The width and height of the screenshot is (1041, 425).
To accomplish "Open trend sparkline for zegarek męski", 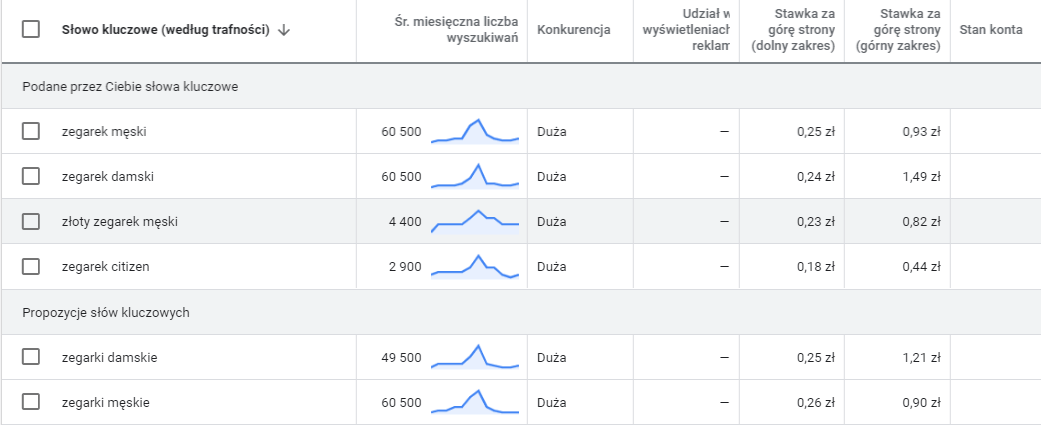I will coord(475,131).
